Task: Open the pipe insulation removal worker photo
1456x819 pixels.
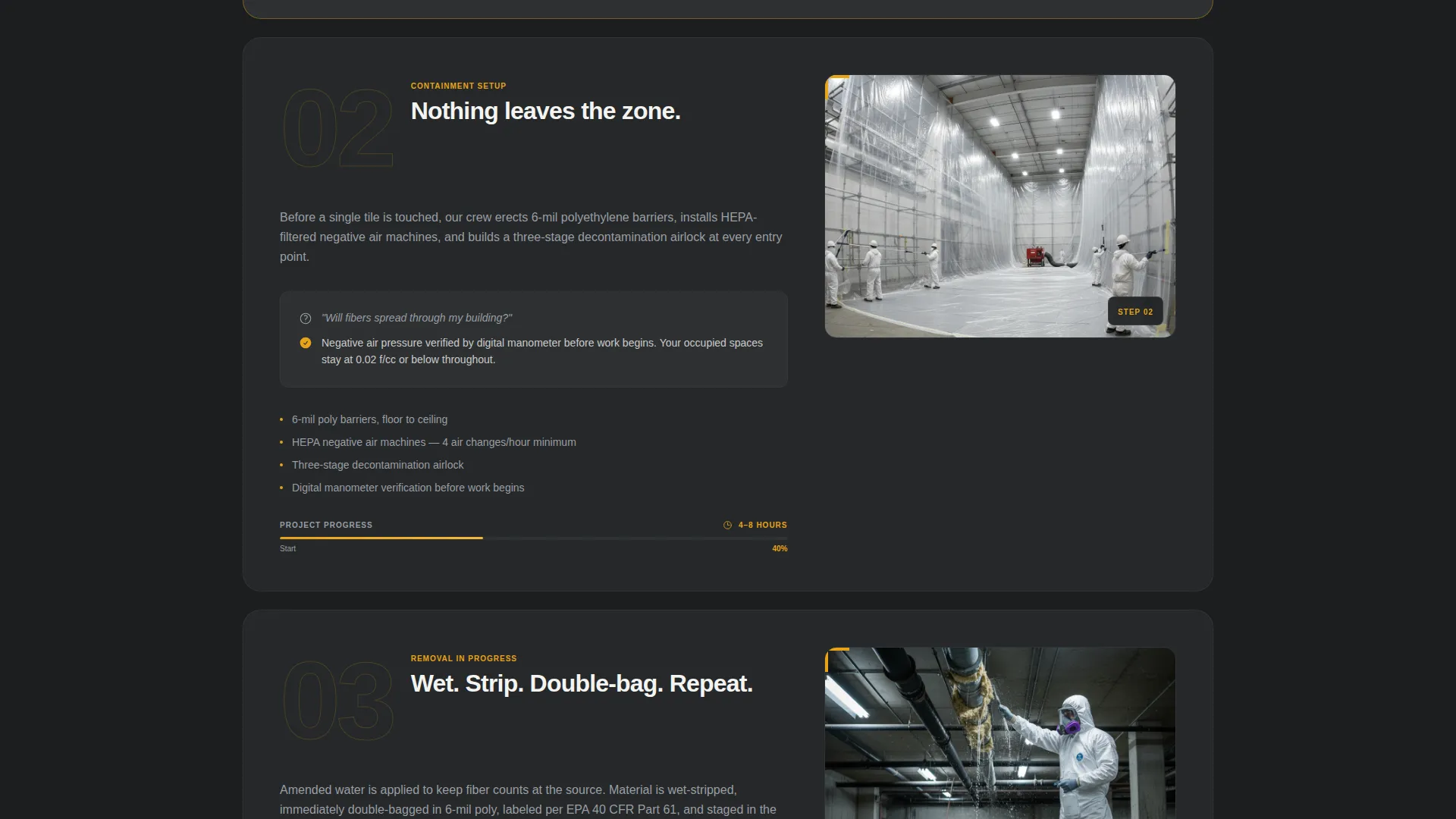Action: click(x=999, y=733)
